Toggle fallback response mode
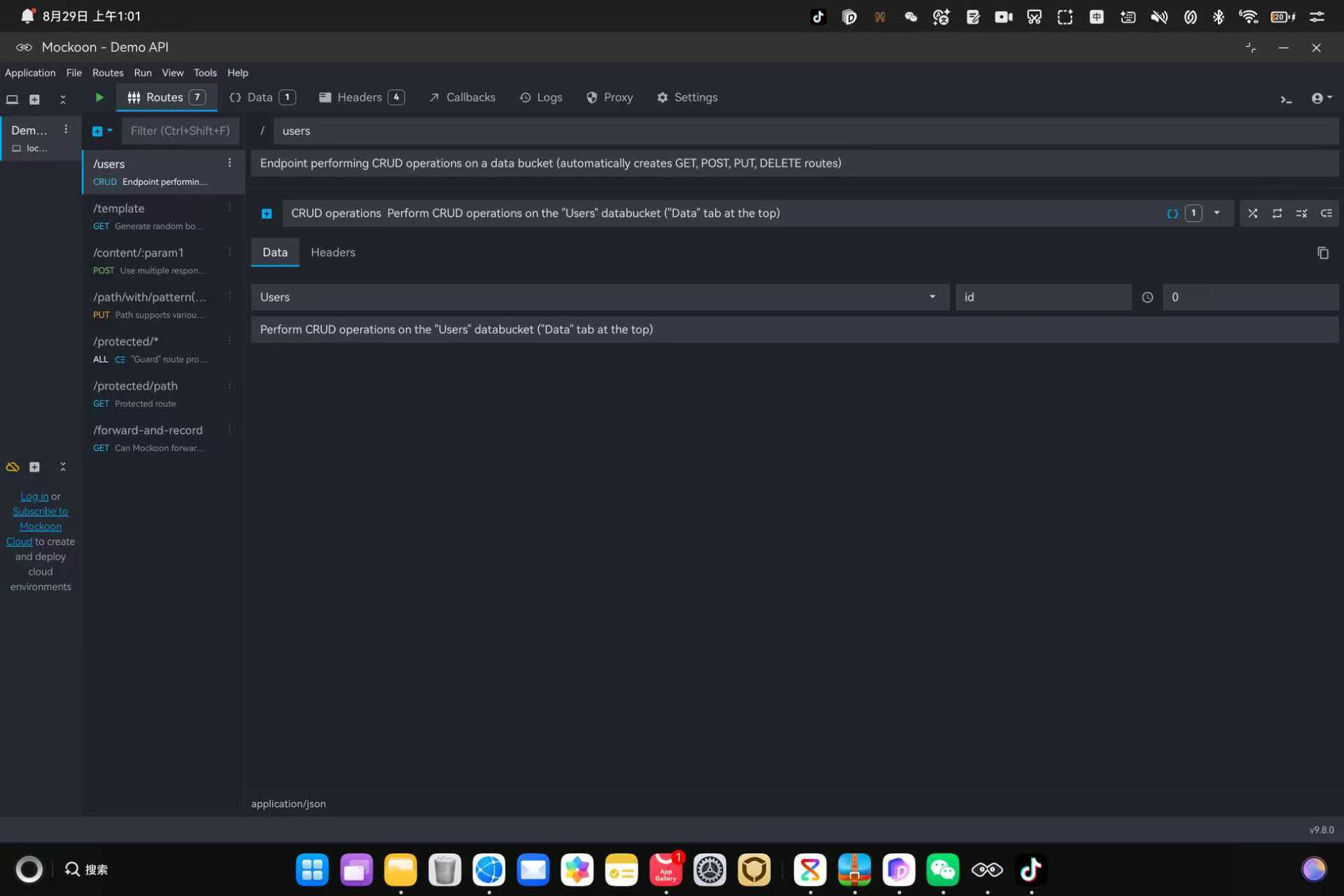Viewport: 1344px width, 896px height. (x=1326, y=213)
